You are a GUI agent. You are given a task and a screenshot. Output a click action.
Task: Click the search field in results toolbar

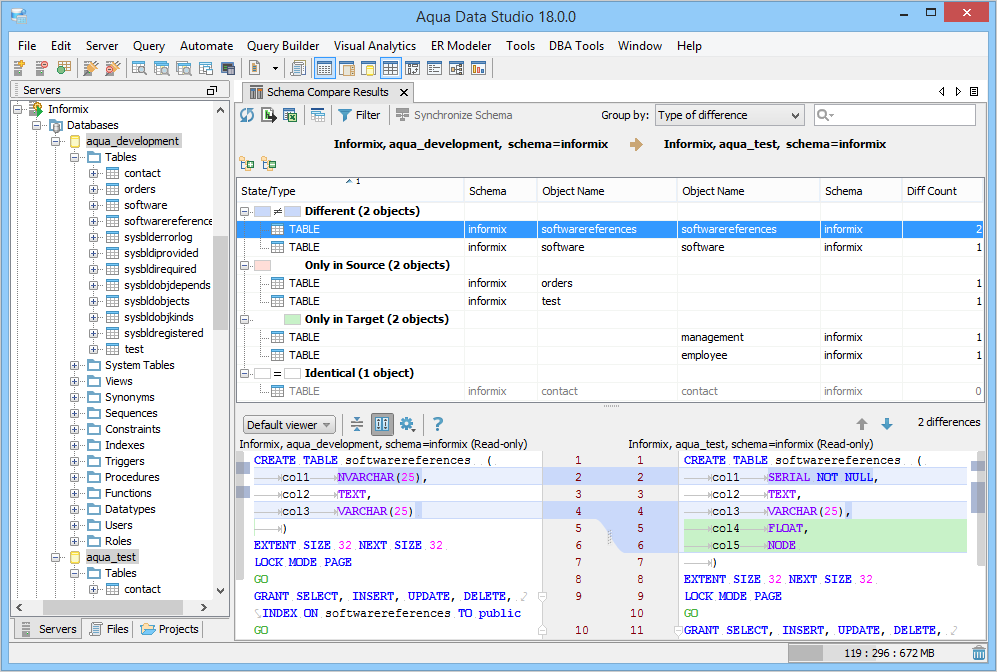[x=895, y=115]
